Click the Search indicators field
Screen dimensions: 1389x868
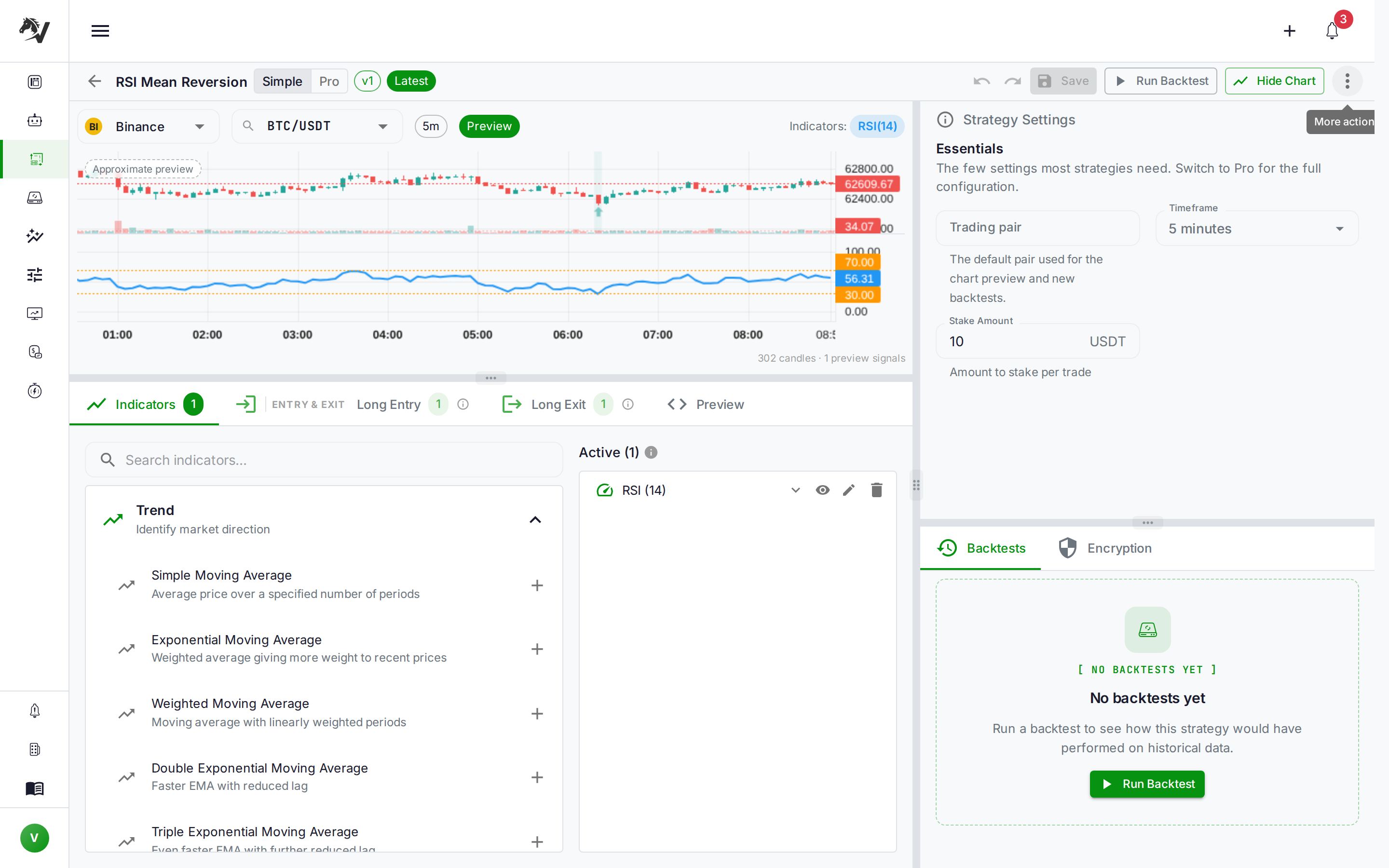[x=323, y=460]
